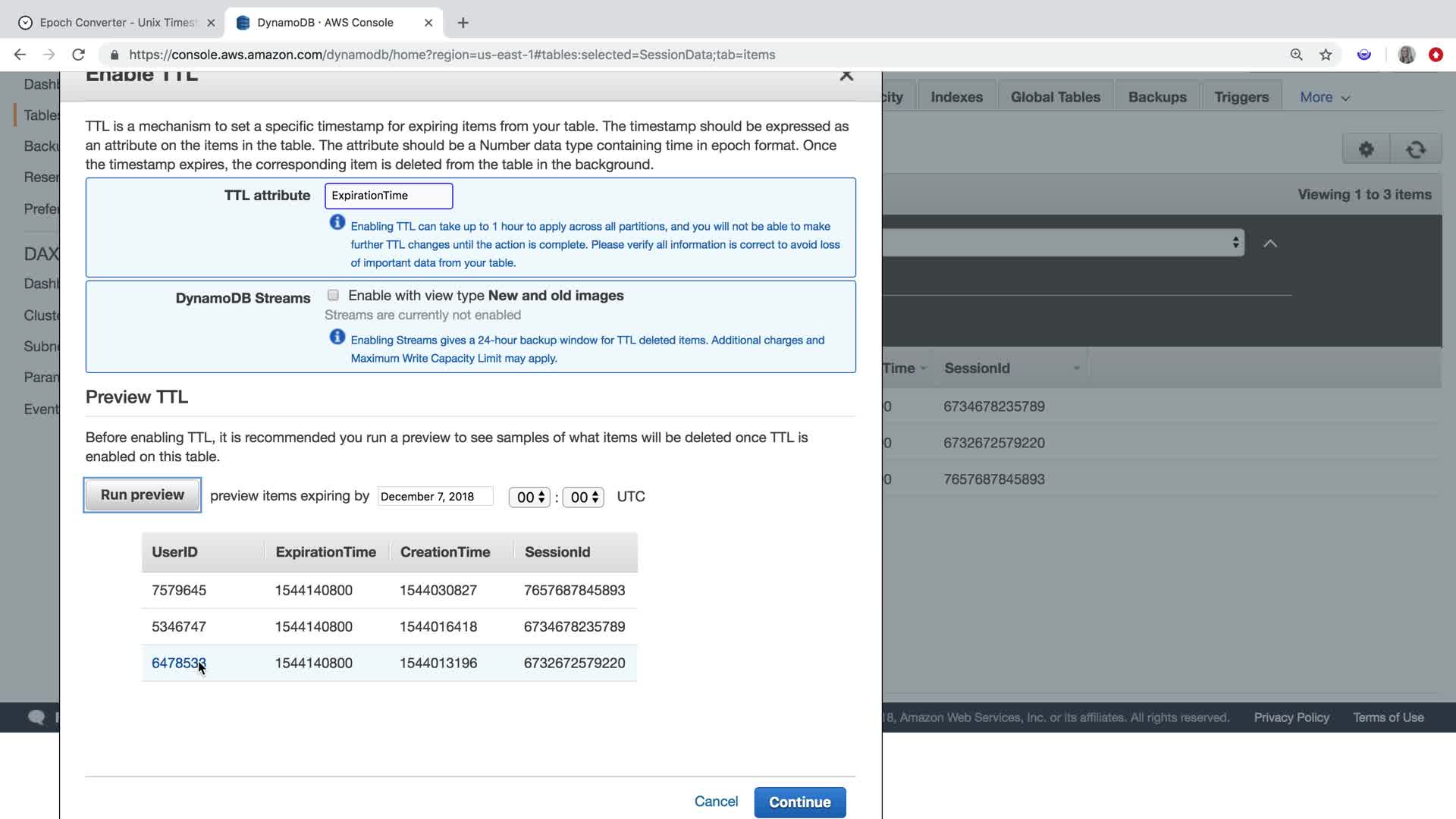
Task: Bookmark this page with star icon
Action: tap(1326, 55)
